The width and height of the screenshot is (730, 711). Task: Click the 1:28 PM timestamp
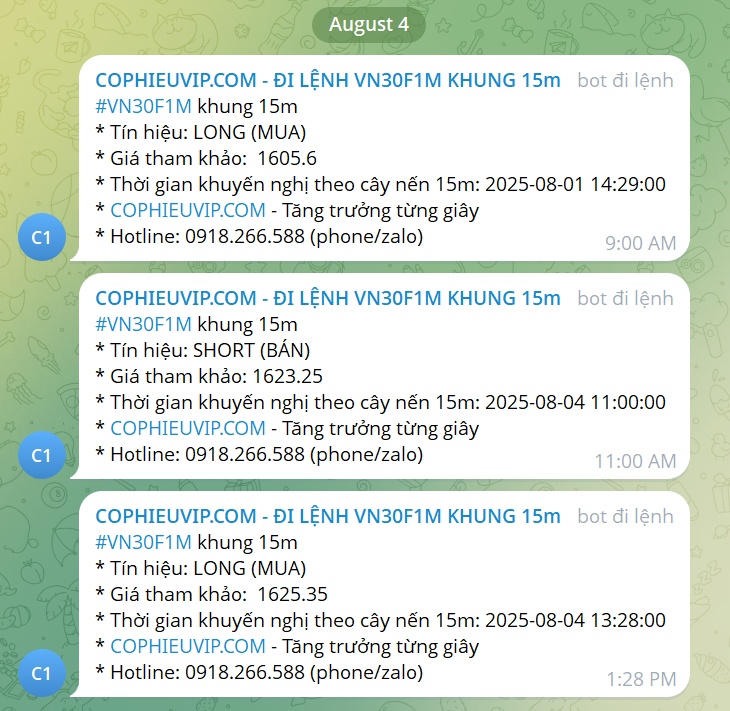(642, 679)
